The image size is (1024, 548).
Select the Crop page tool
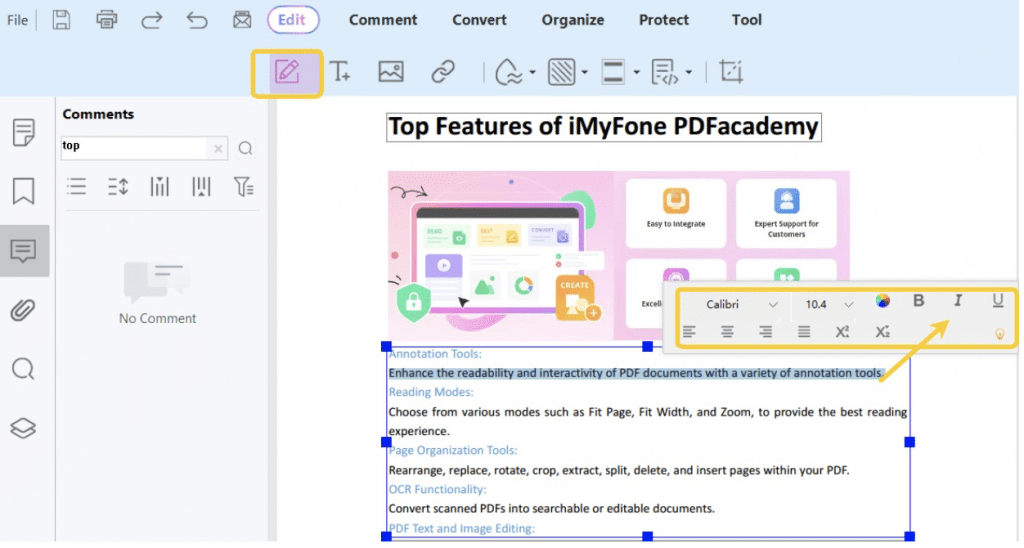pyautogui.click(x=731, y=71)
